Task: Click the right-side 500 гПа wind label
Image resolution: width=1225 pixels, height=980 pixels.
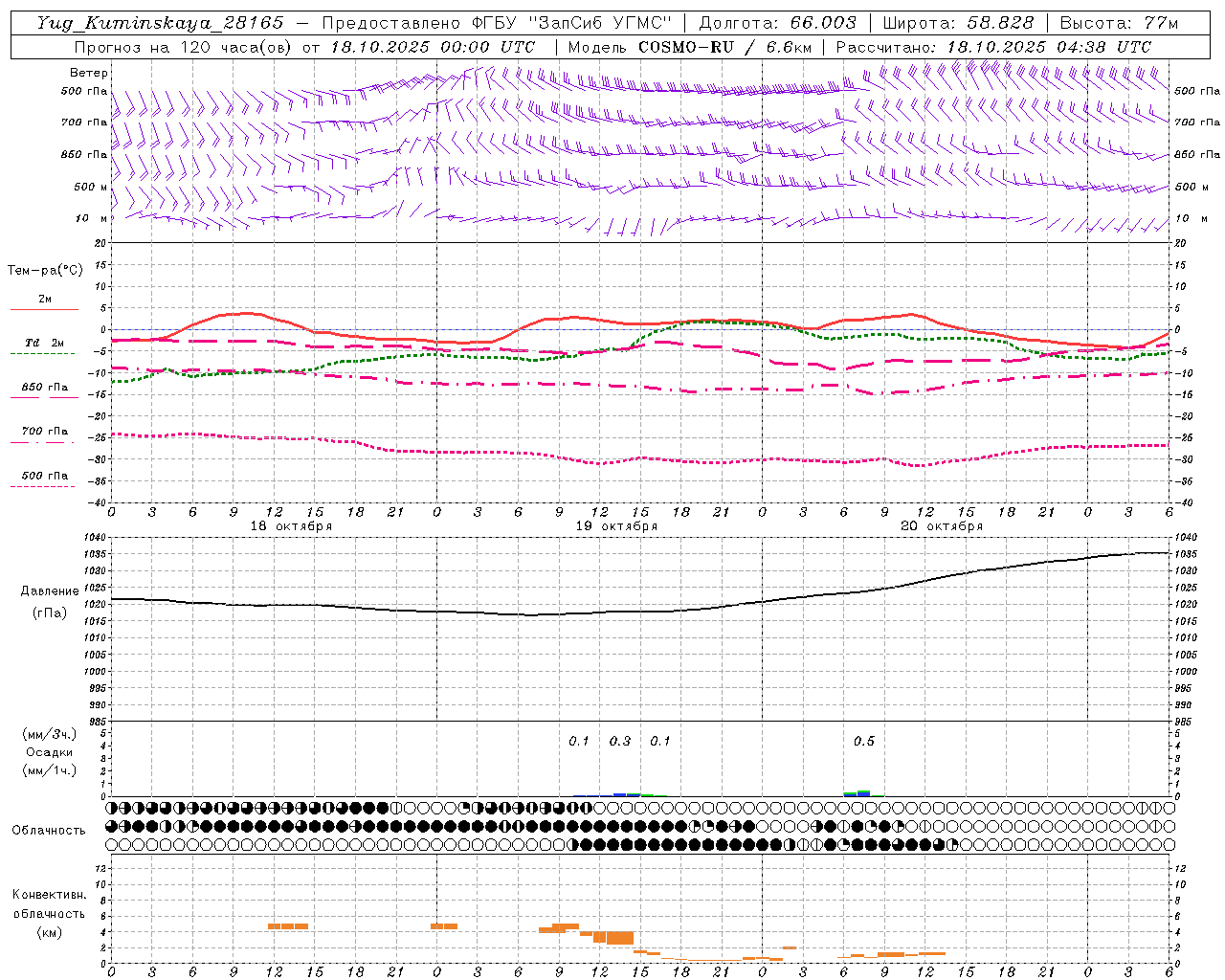Action: (x=1197, y=91)
